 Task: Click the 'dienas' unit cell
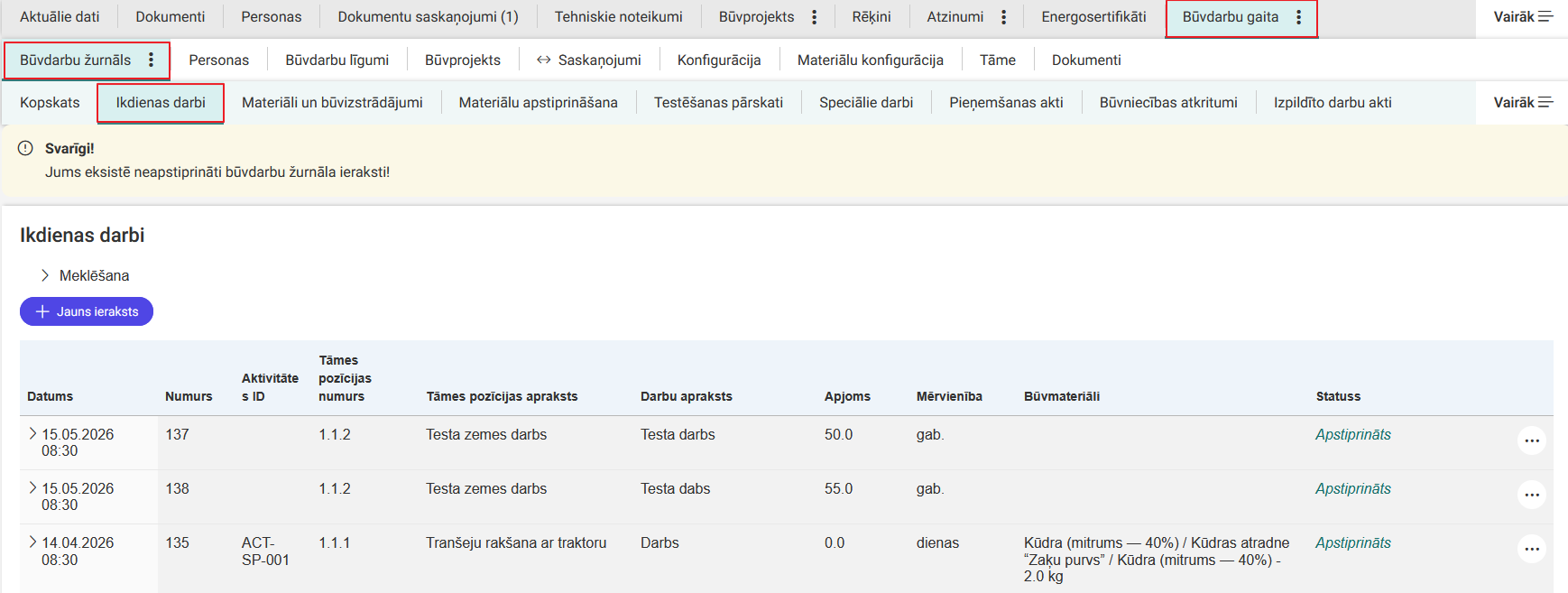[x=937, y=542]
